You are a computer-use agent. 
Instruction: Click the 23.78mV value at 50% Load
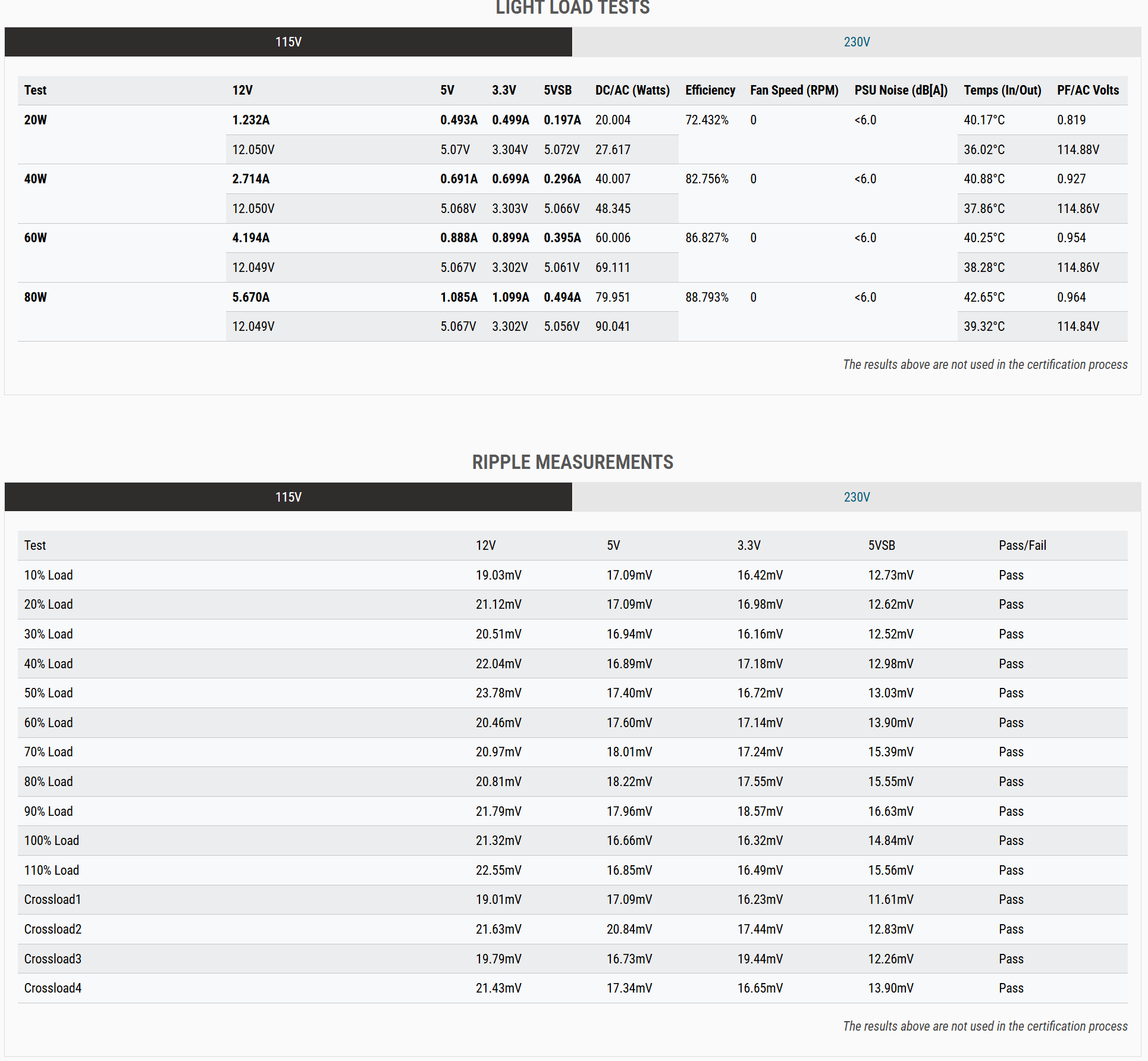498,693
